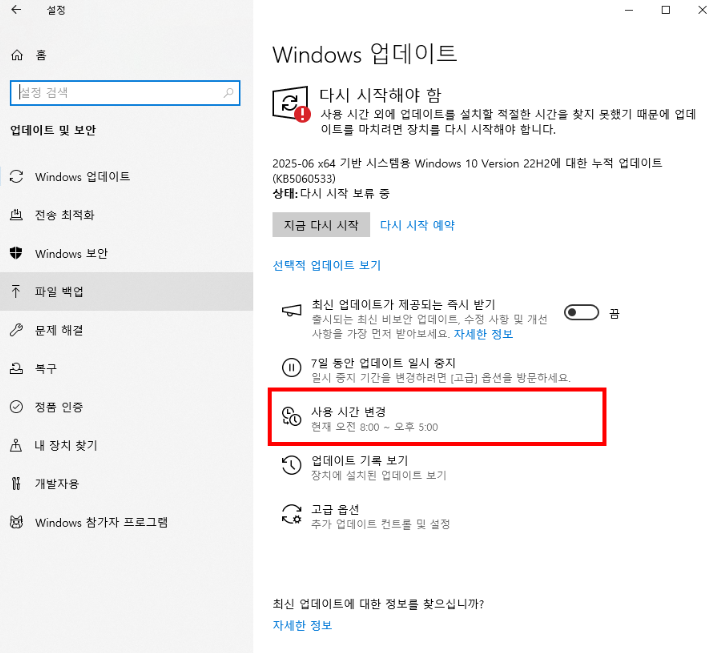Screen dimensions: 717x653
Task: Click the megaphone icon for latest updates
Action: (x=292, y=310)
